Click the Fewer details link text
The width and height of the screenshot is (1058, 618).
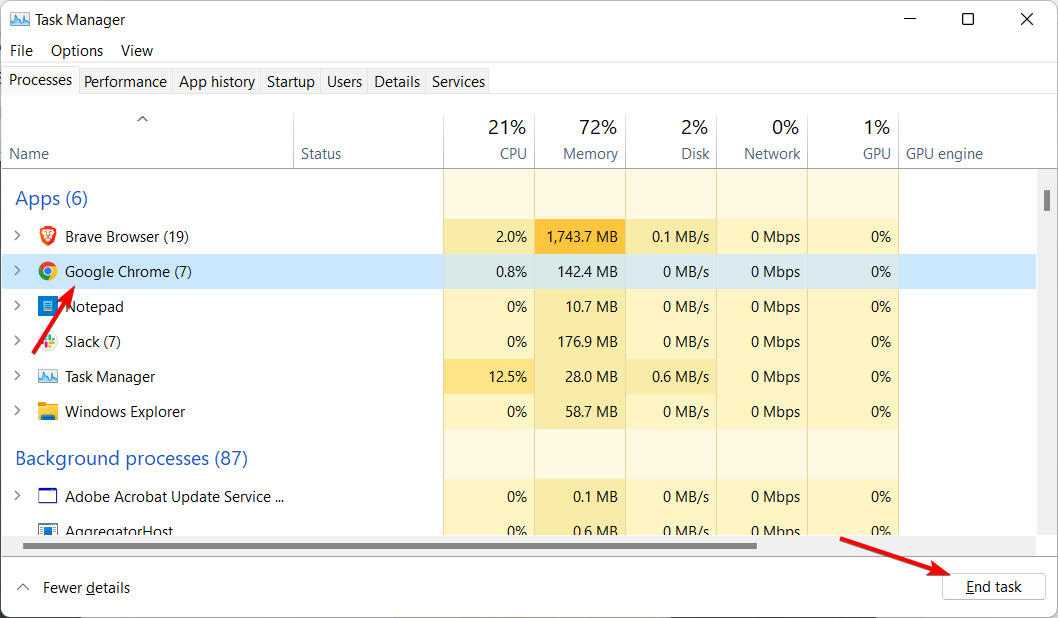(86, 588)
